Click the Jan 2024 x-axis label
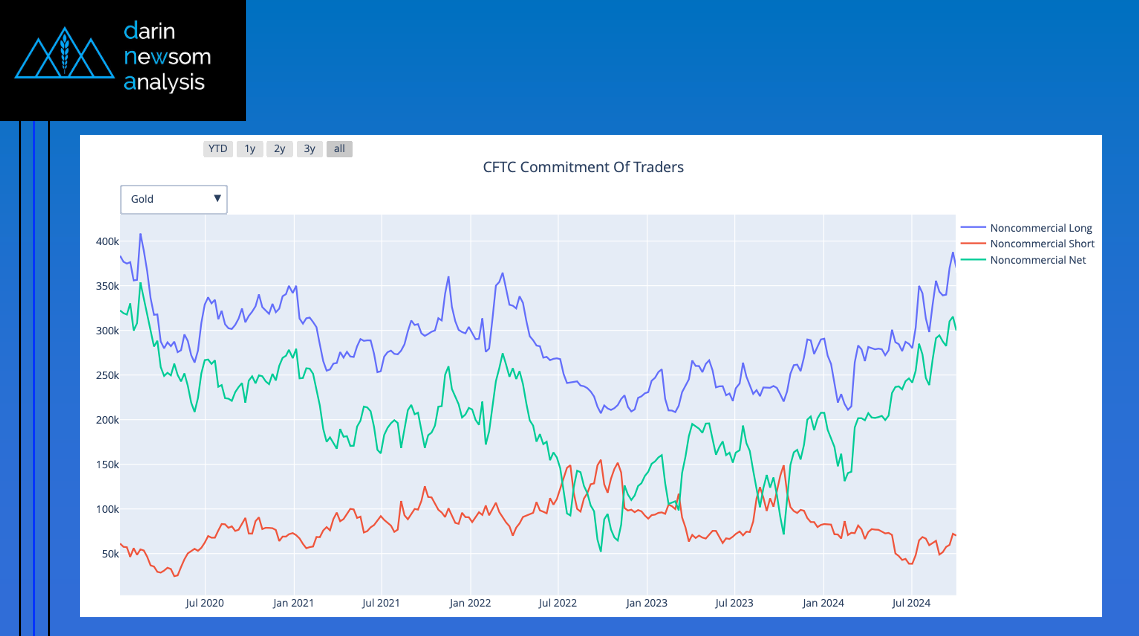Screen dimensions: 1139x636 823,603
